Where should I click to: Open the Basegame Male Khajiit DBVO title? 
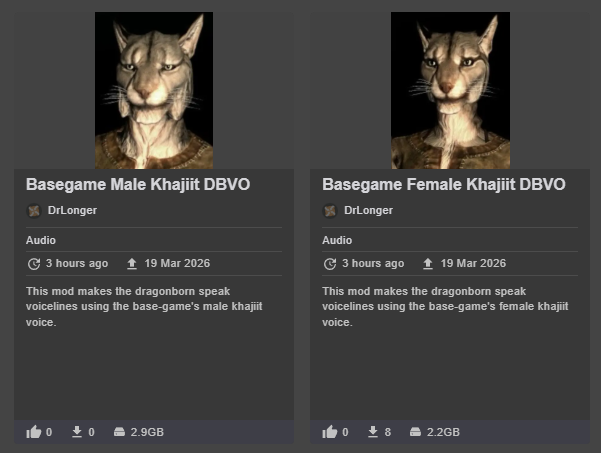[x=138, y=185]
